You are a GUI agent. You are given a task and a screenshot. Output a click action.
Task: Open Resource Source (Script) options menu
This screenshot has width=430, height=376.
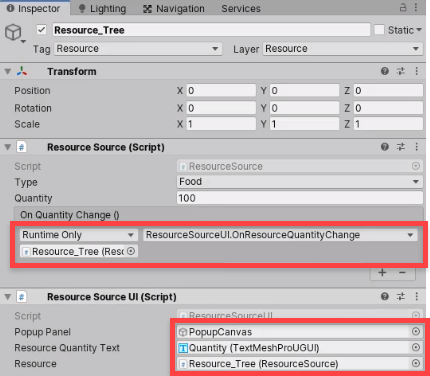pyautogui.click(x=416, y=147)
